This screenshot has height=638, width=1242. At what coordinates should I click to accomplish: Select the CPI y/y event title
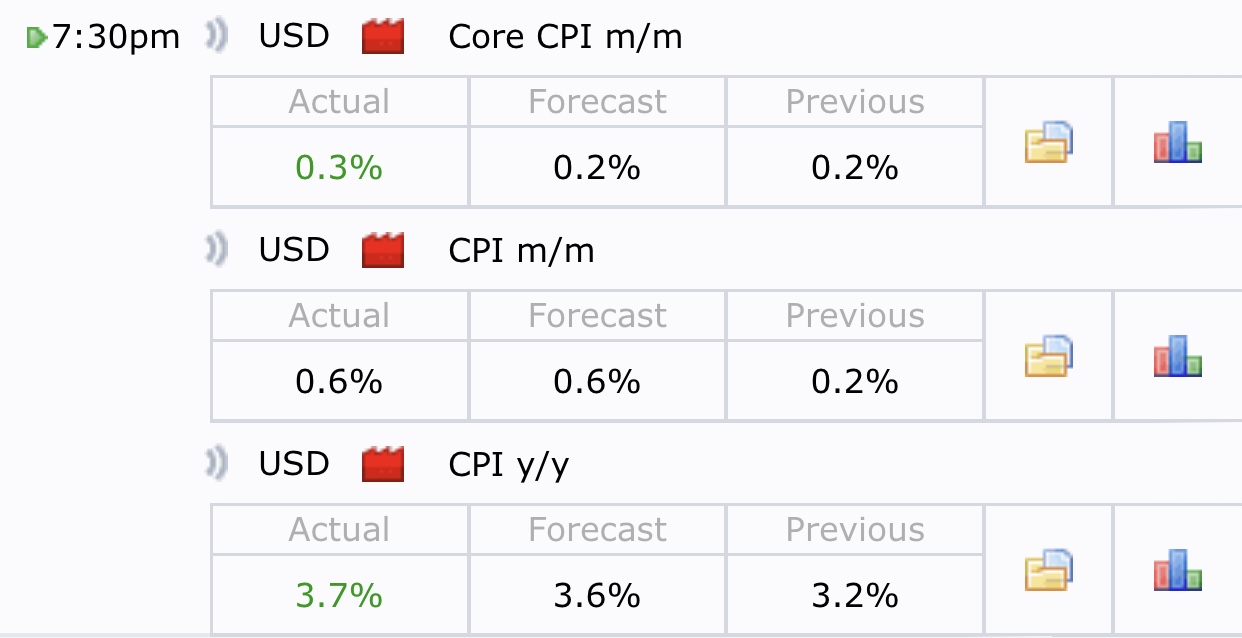(509, 465)
